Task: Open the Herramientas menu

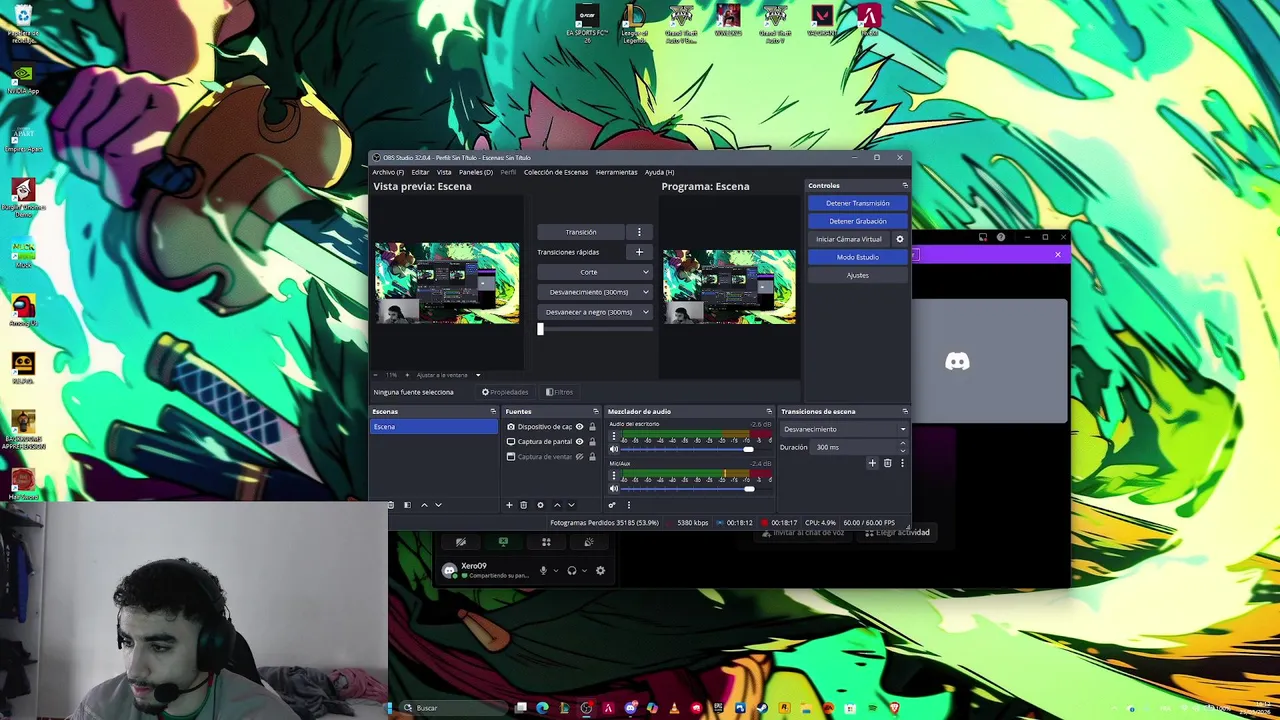Action: tap(616, 172)
